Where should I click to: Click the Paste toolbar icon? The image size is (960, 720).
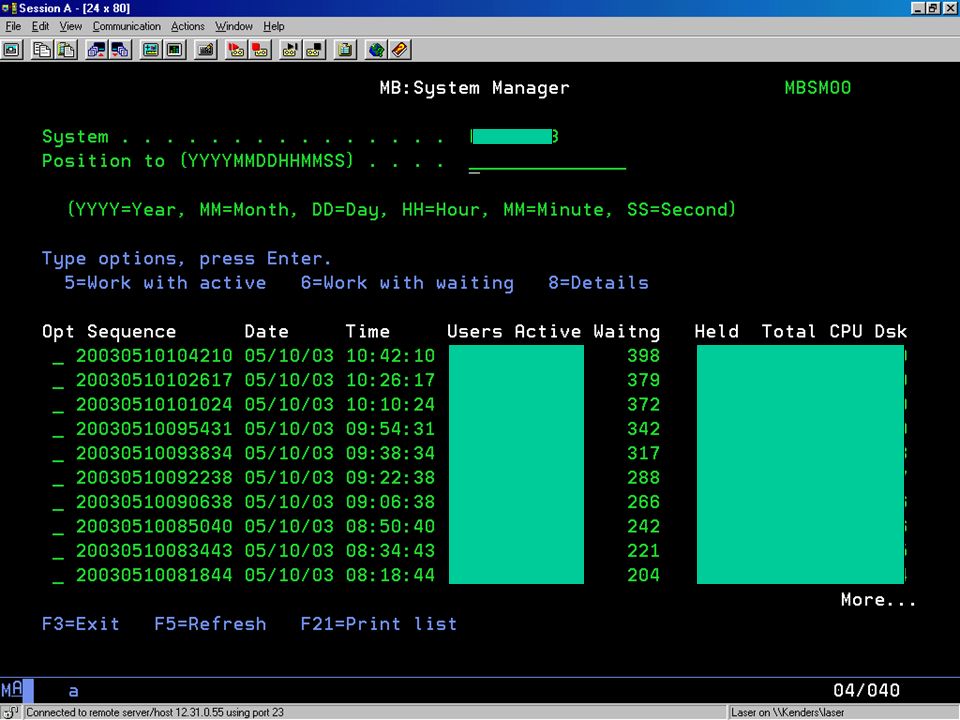coord(66,50)
